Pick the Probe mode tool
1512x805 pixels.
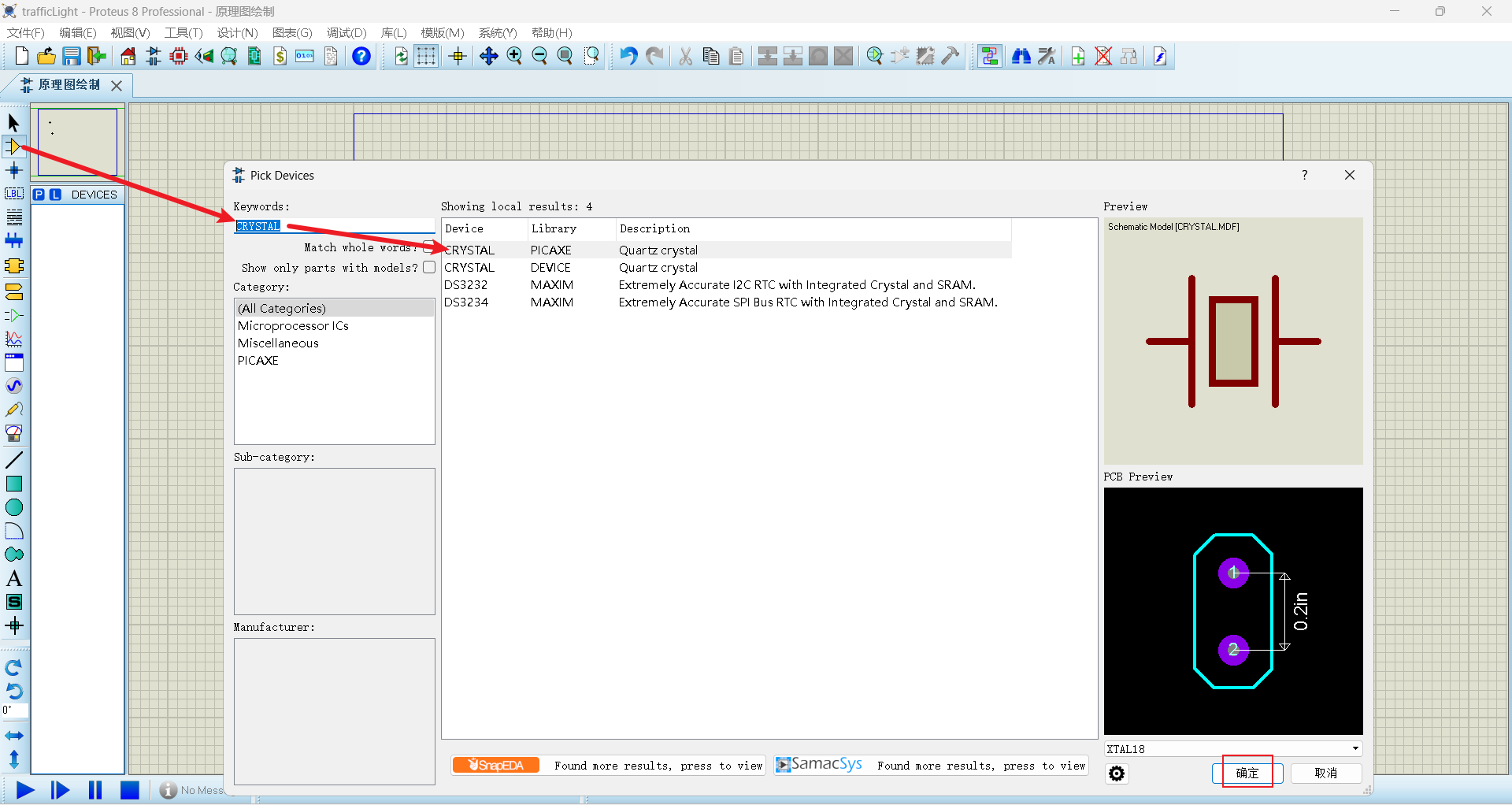13,410
